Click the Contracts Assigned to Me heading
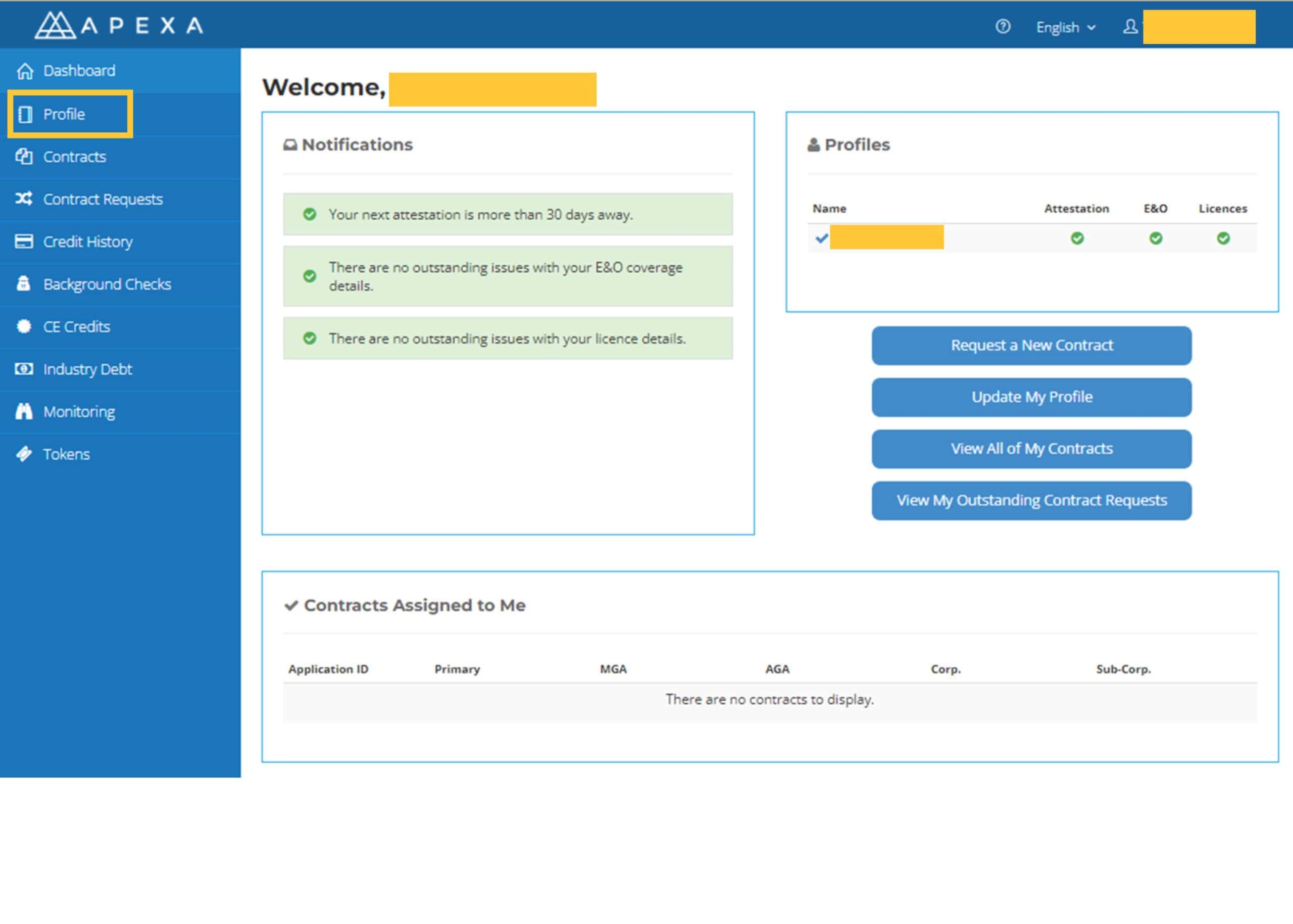1293x924 pixels. (415, 605)
